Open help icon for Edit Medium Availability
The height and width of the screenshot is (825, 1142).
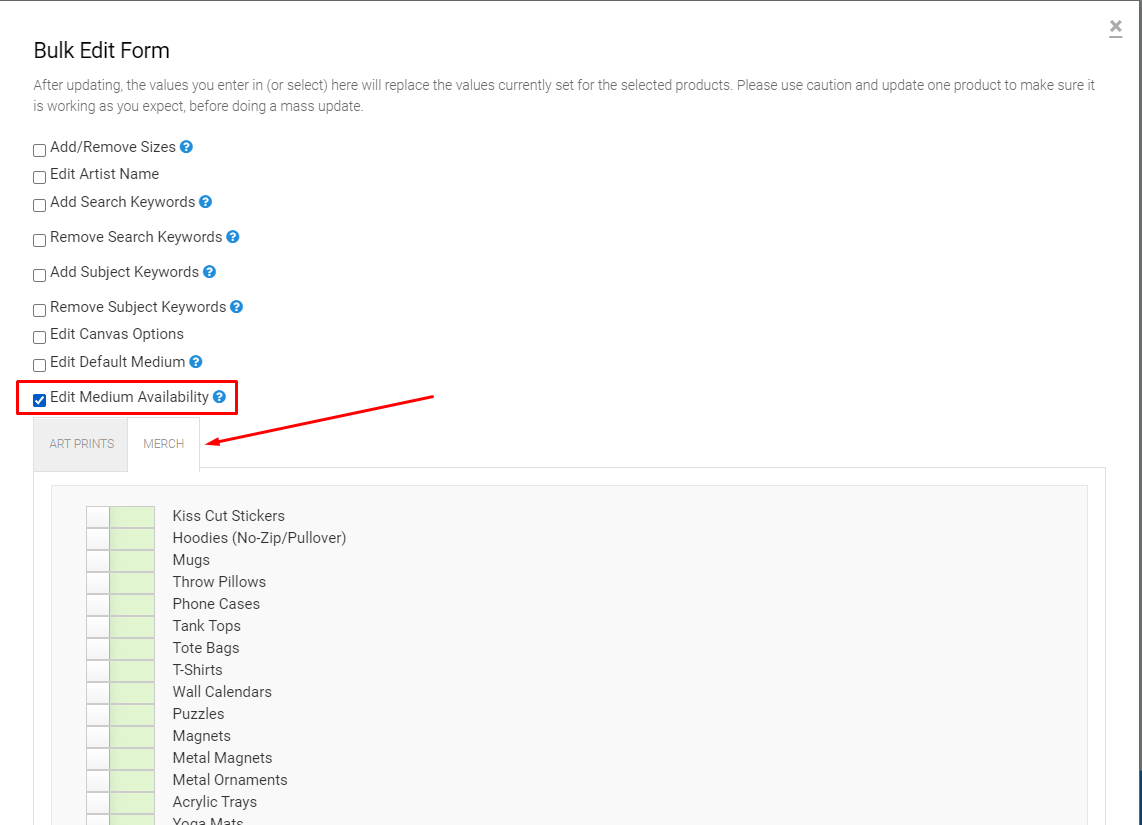pos(219,397)
